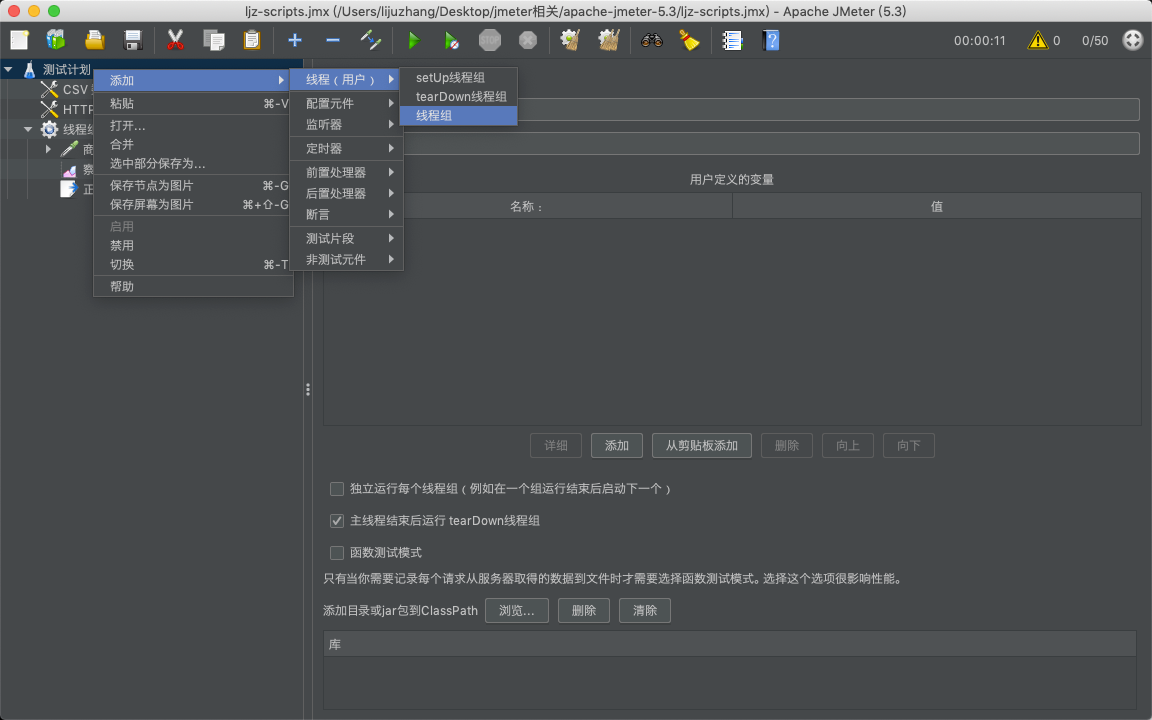The height and width of the screenshot is (720, 1152).
Task: Click the Copy toolbar icon
Action: click(214, 40)
